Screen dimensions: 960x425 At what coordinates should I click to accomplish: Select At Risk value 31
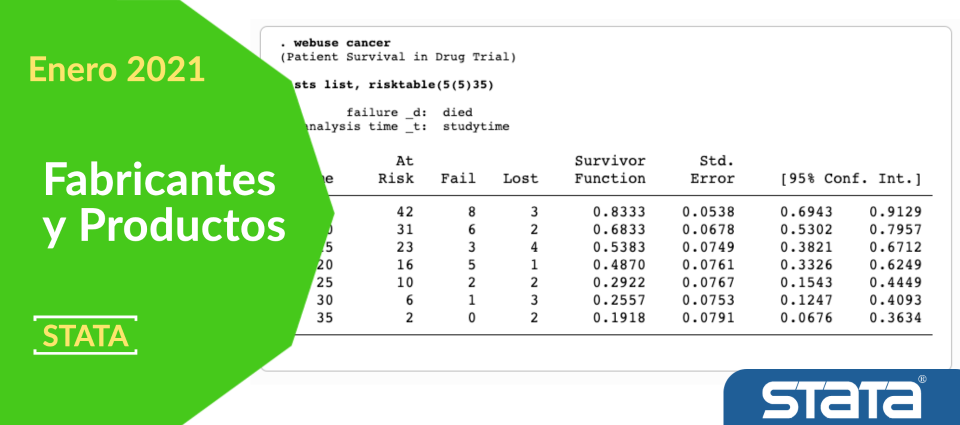point(405,230)
